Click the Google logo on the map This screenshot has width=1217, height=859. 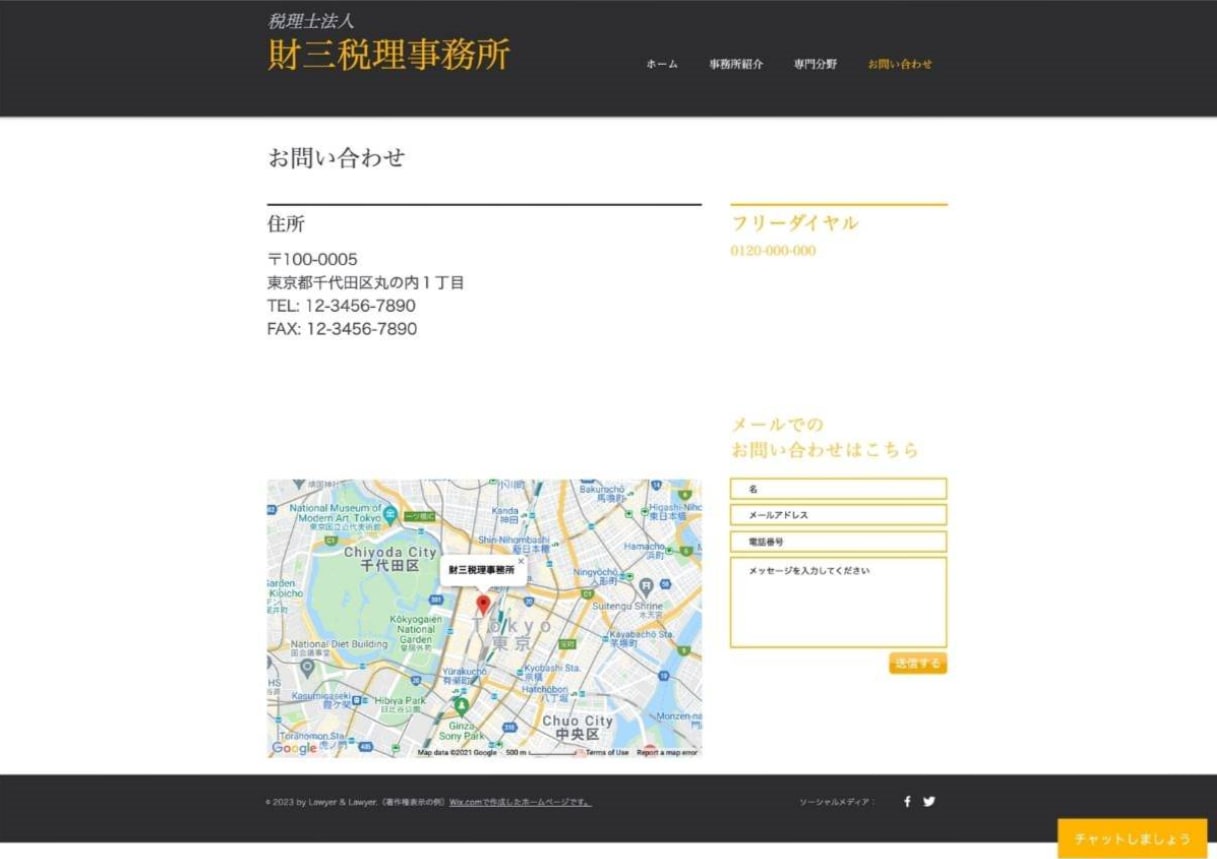tap(294, 748)
